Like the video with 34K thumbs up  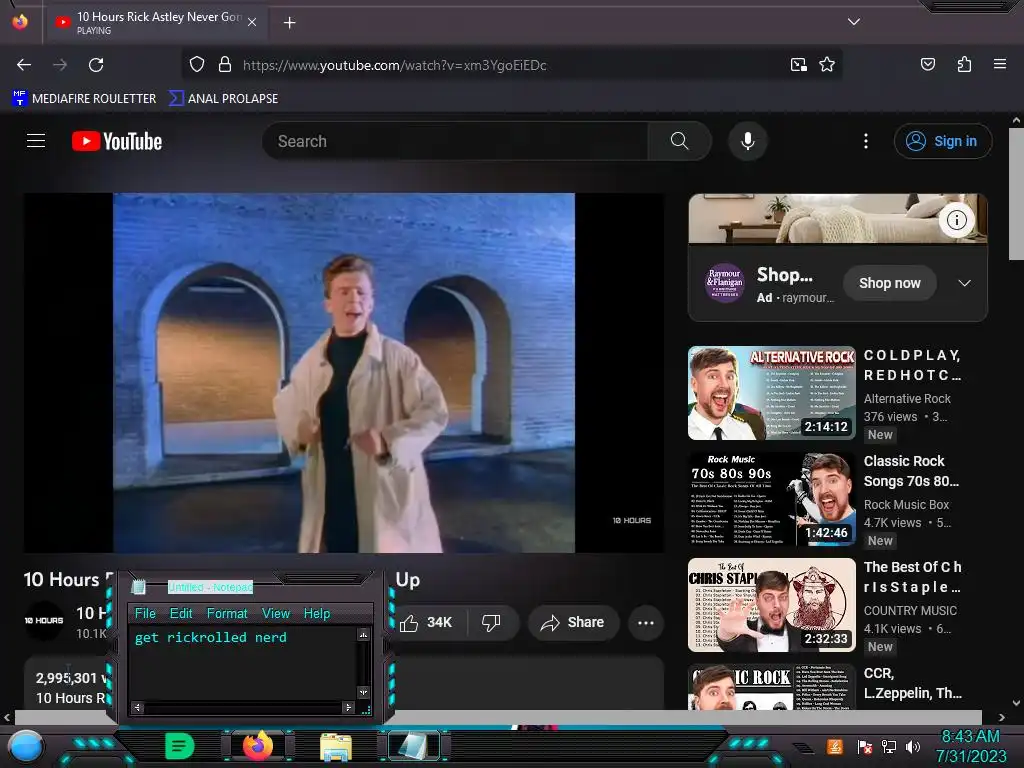428,622
